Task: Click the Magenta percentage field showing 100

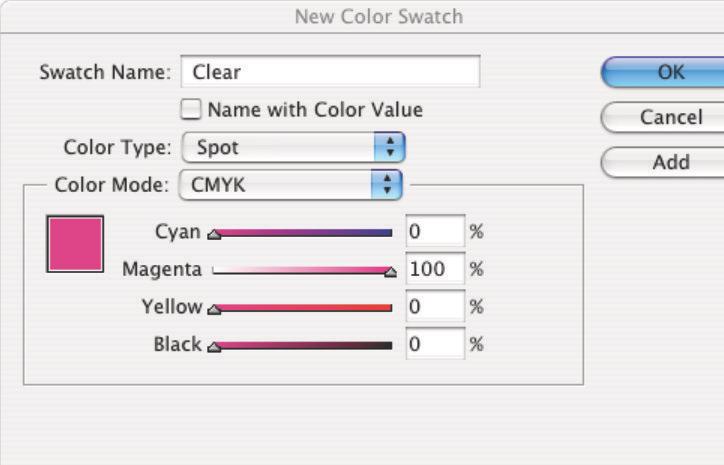Action: point(435,269)
